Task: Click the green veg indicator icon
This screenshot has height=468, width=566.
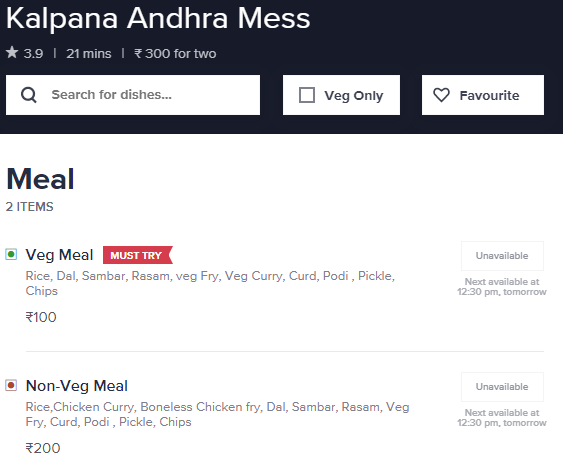Action: [11, 254]
